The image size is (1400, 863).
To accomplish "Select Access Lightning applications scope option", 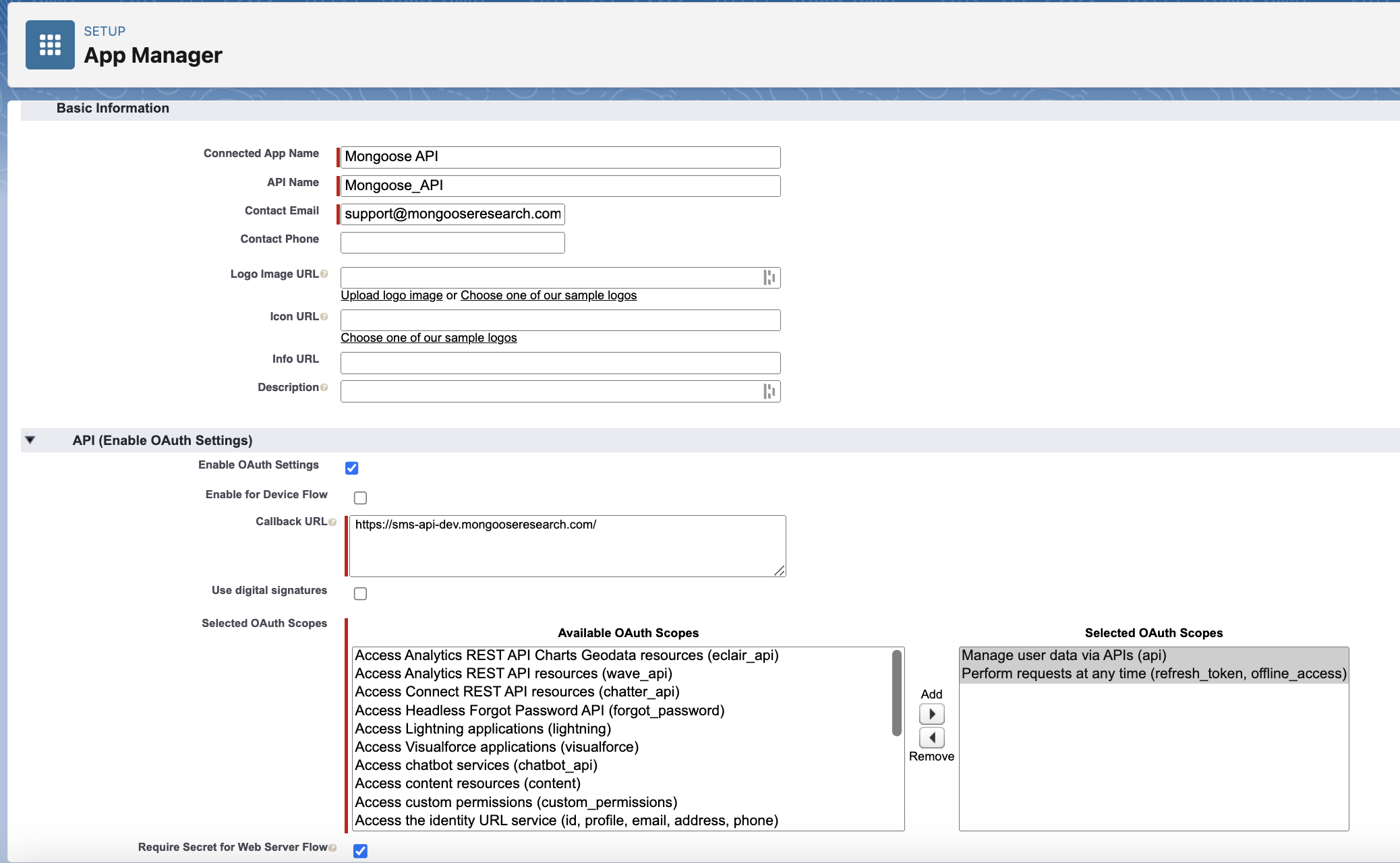I will point(483,729).
